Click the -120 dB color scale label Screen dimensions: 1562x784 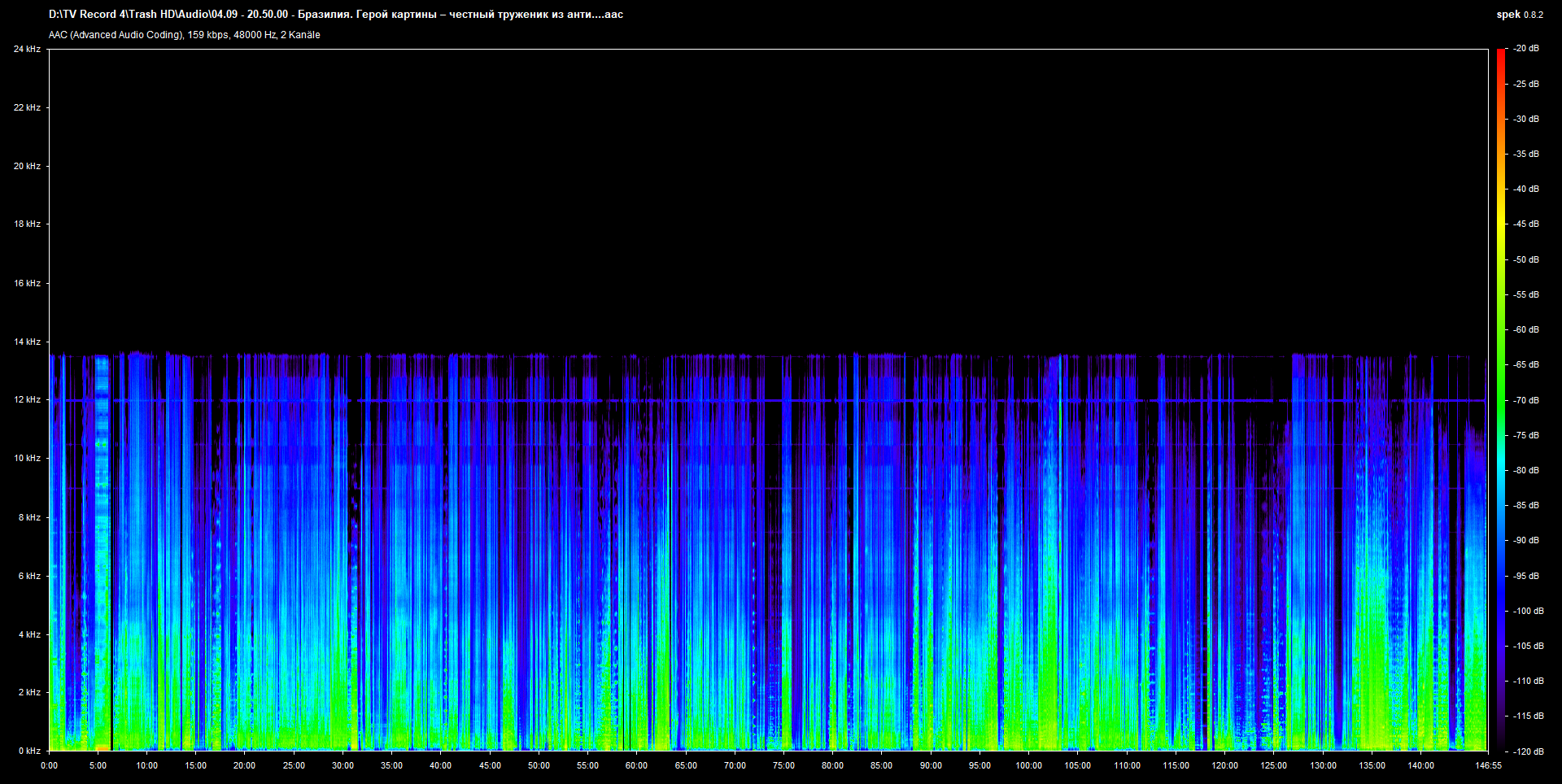click(x=1528, y=751)
